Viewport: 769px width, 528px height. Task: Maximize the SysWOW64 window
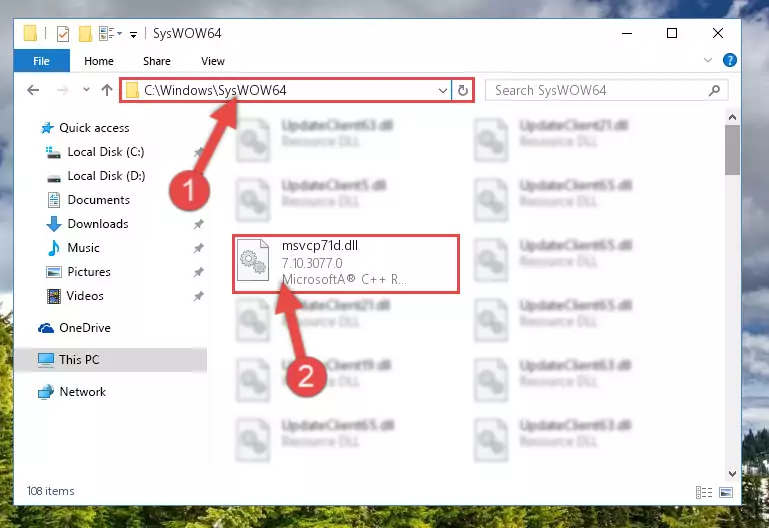point(672,33)
